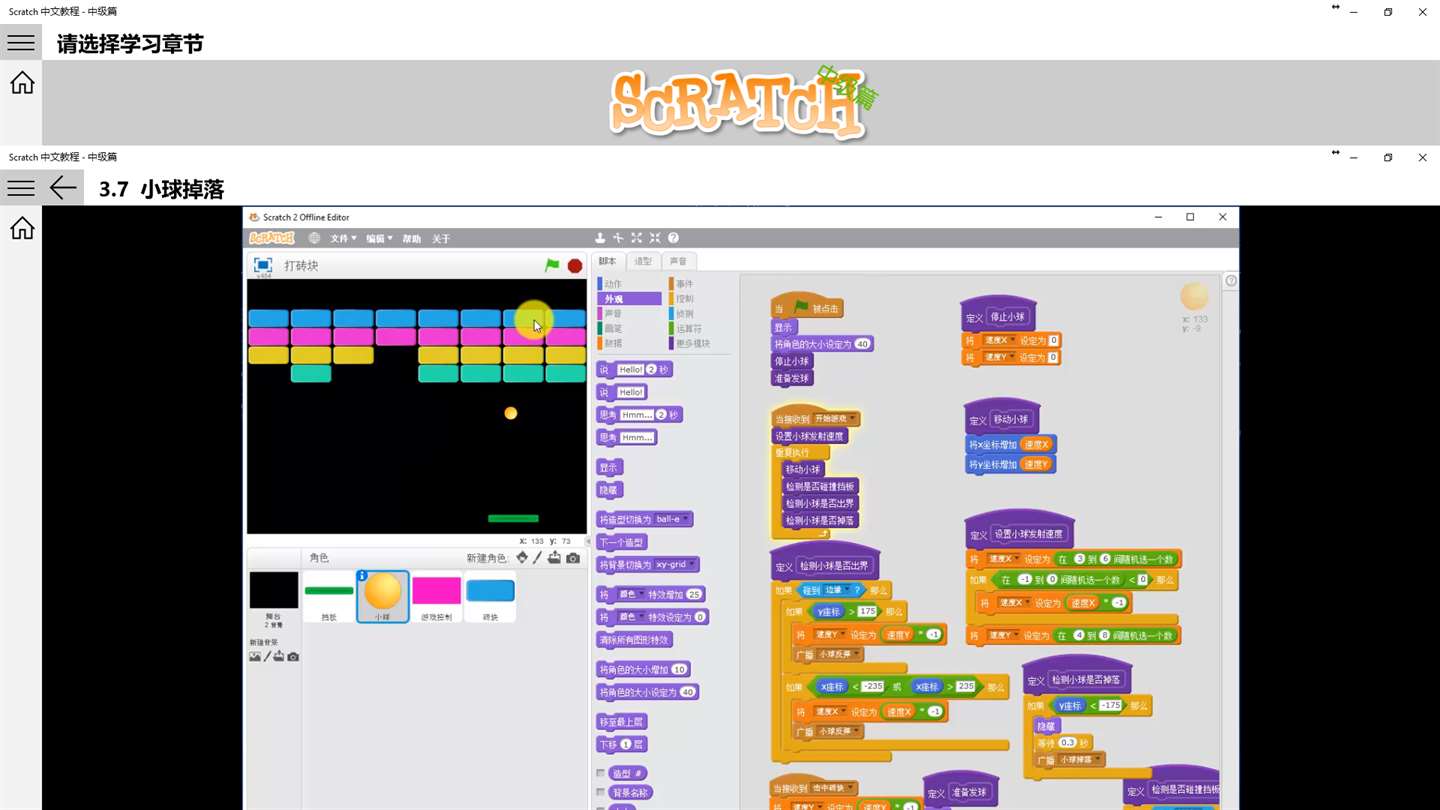Screen dimensions: 1440x810
Task: Click the red stop sign
Action: click(x=575, y=265)
